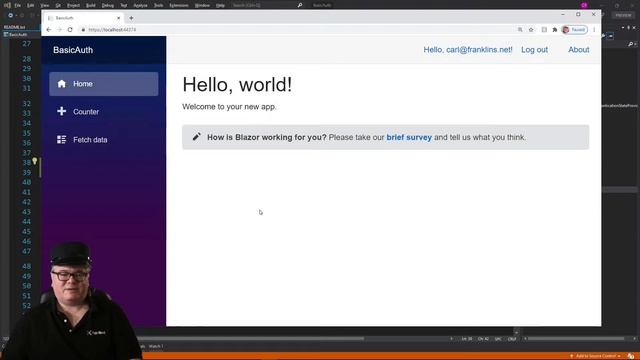The image size is (640, 360).
Task: Open the Hello, carl@franklins.net! profile link
Action: (x=468, y=49)
